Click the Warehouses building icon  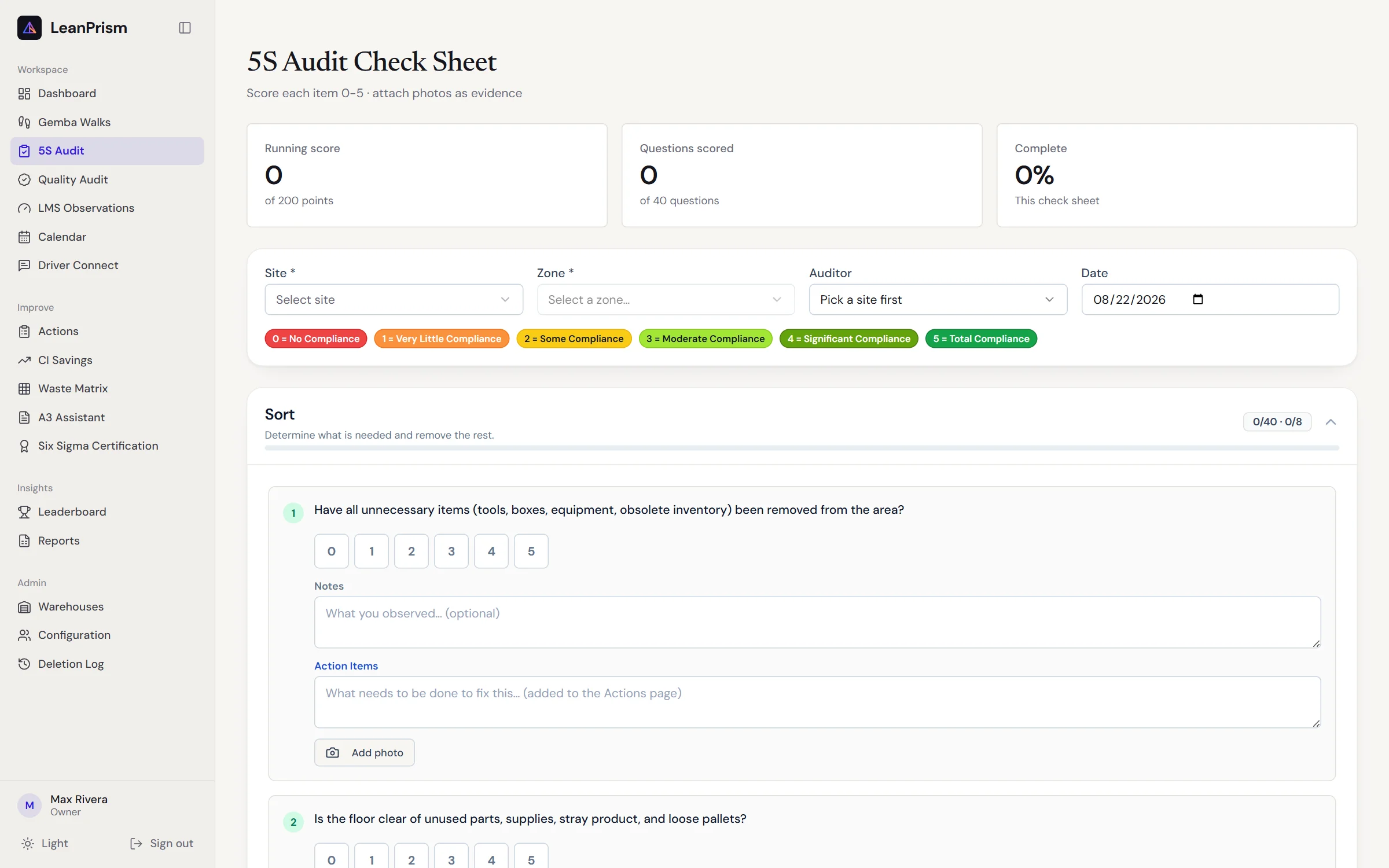[x=24, y=607]
